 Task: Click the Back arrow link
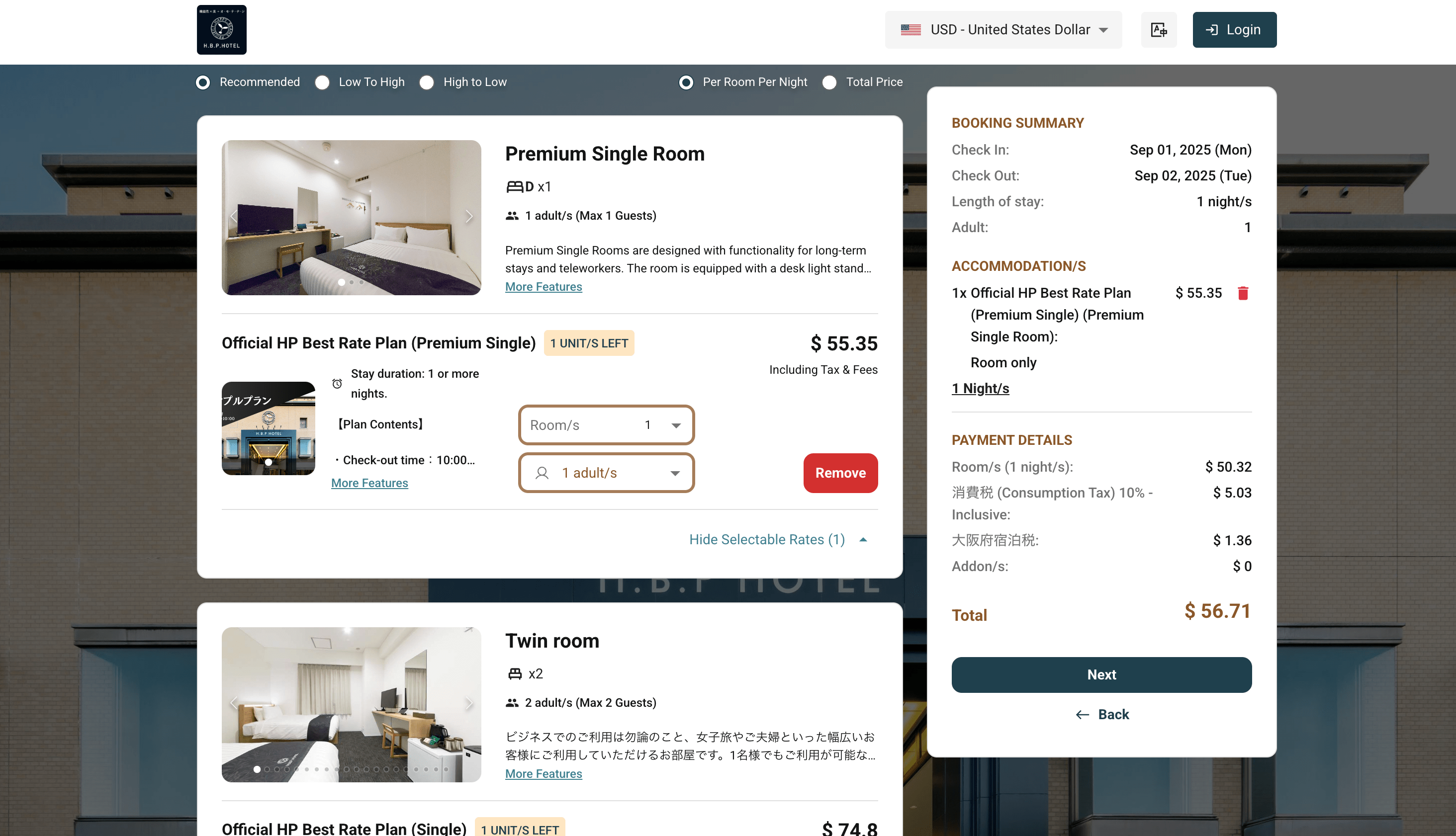[x=1101, y=714]
